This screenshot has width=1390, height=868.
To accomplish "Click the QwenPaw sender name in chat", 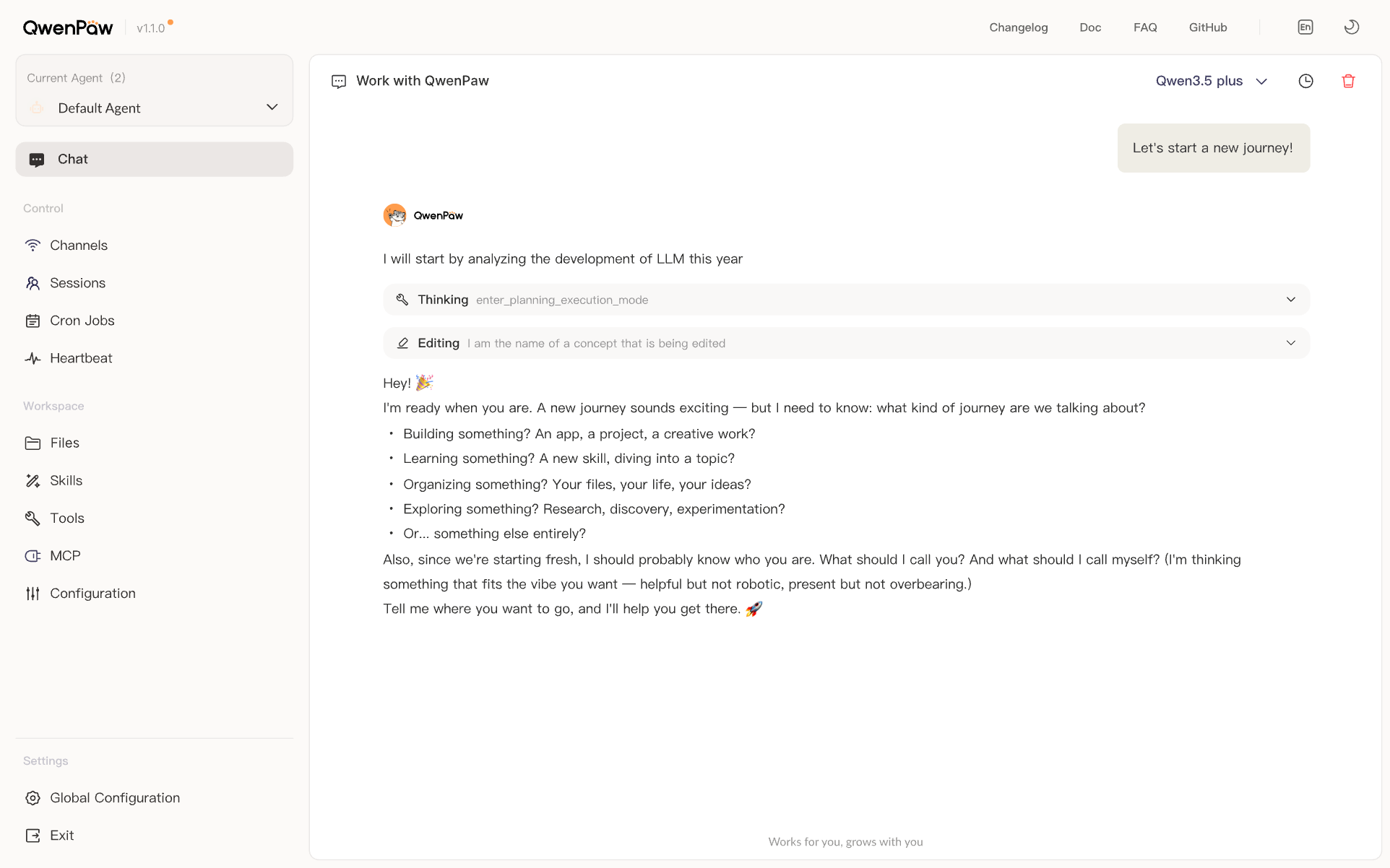I will coord(439,215).
